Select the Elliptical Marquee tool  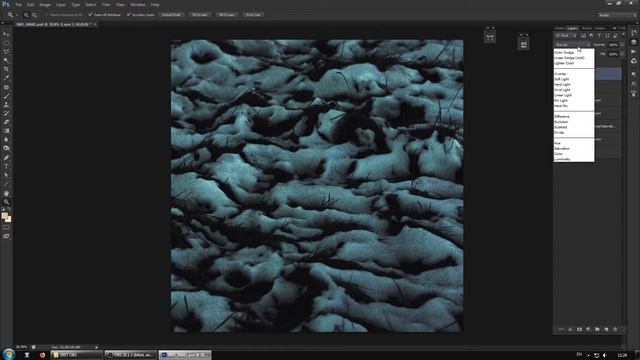(6, 43)
